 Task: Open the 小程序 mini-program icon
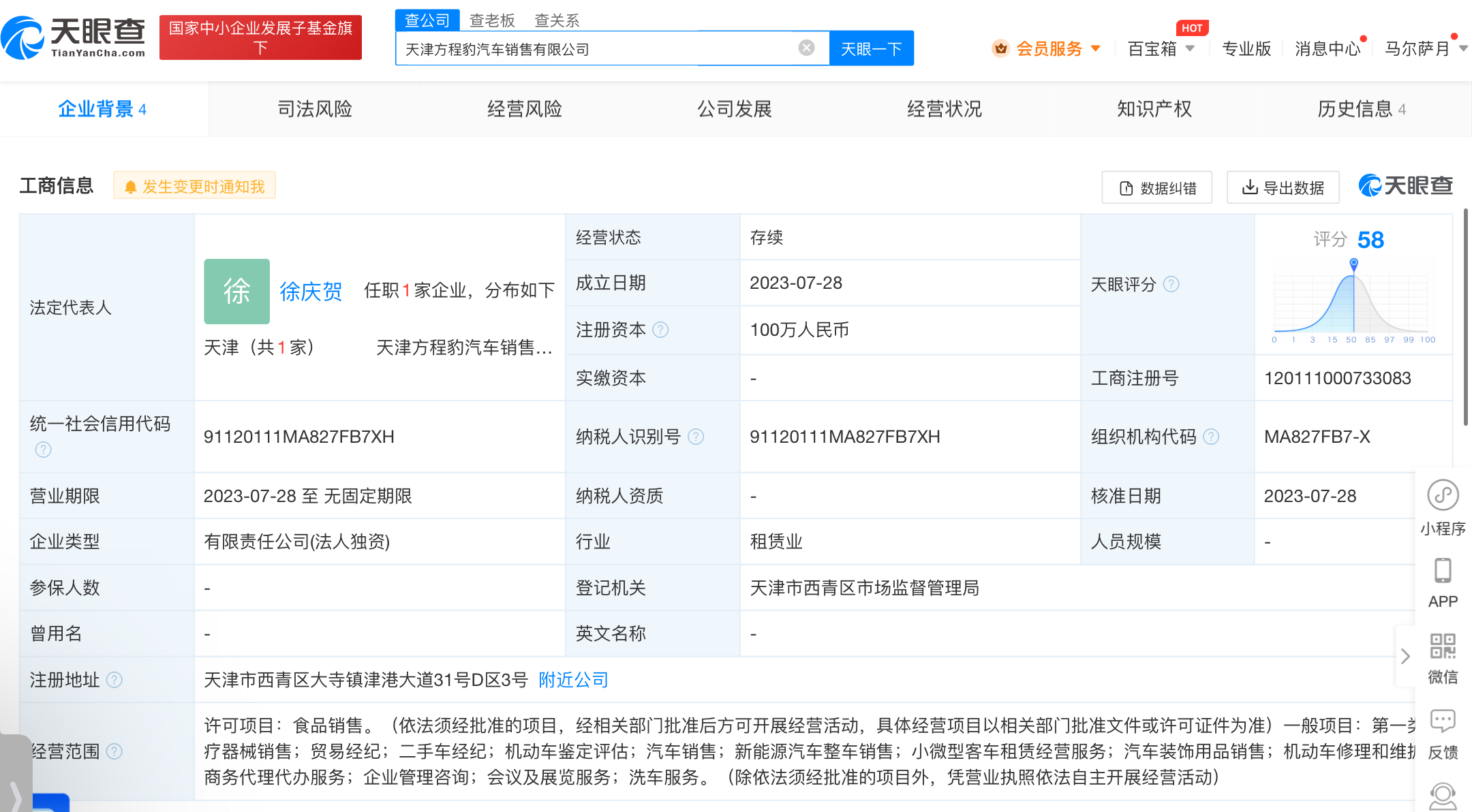pos(1443,495)
